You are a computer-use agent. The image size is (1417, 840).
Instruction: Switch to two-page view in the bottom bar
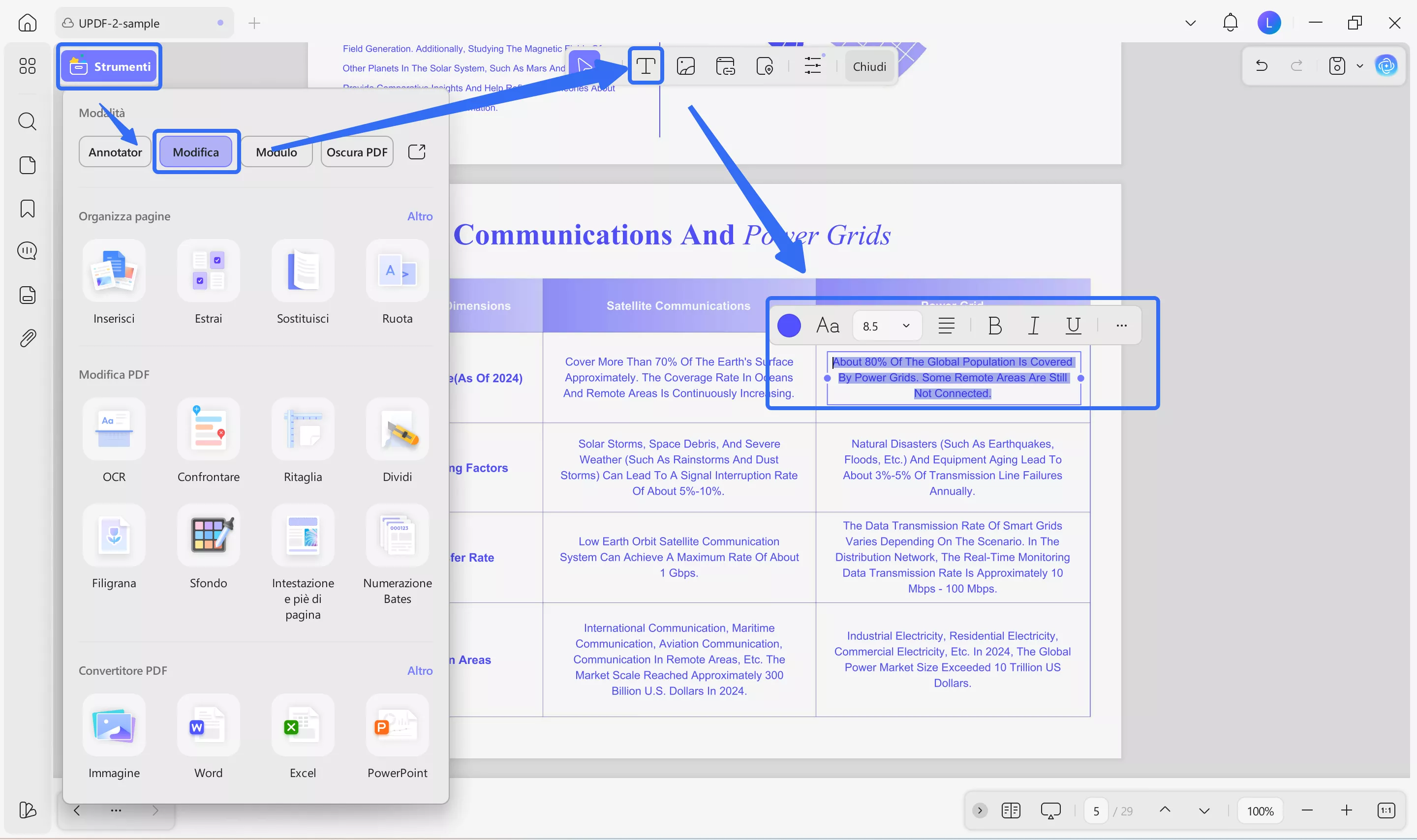1011,810
